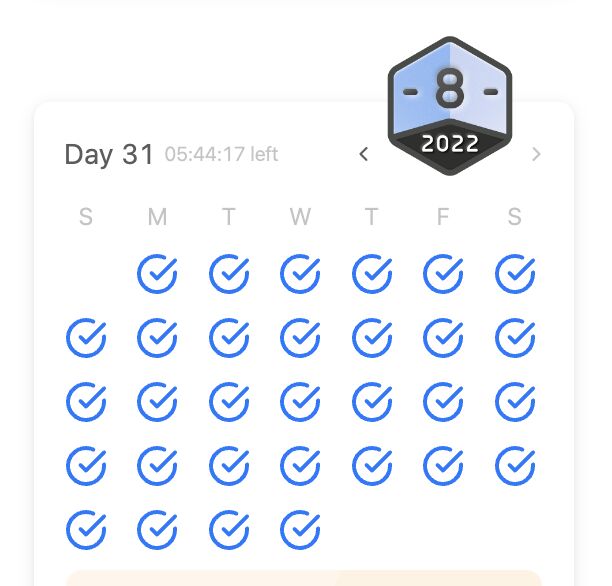Open the check for Tuesday the 16th

click(229, 402)
